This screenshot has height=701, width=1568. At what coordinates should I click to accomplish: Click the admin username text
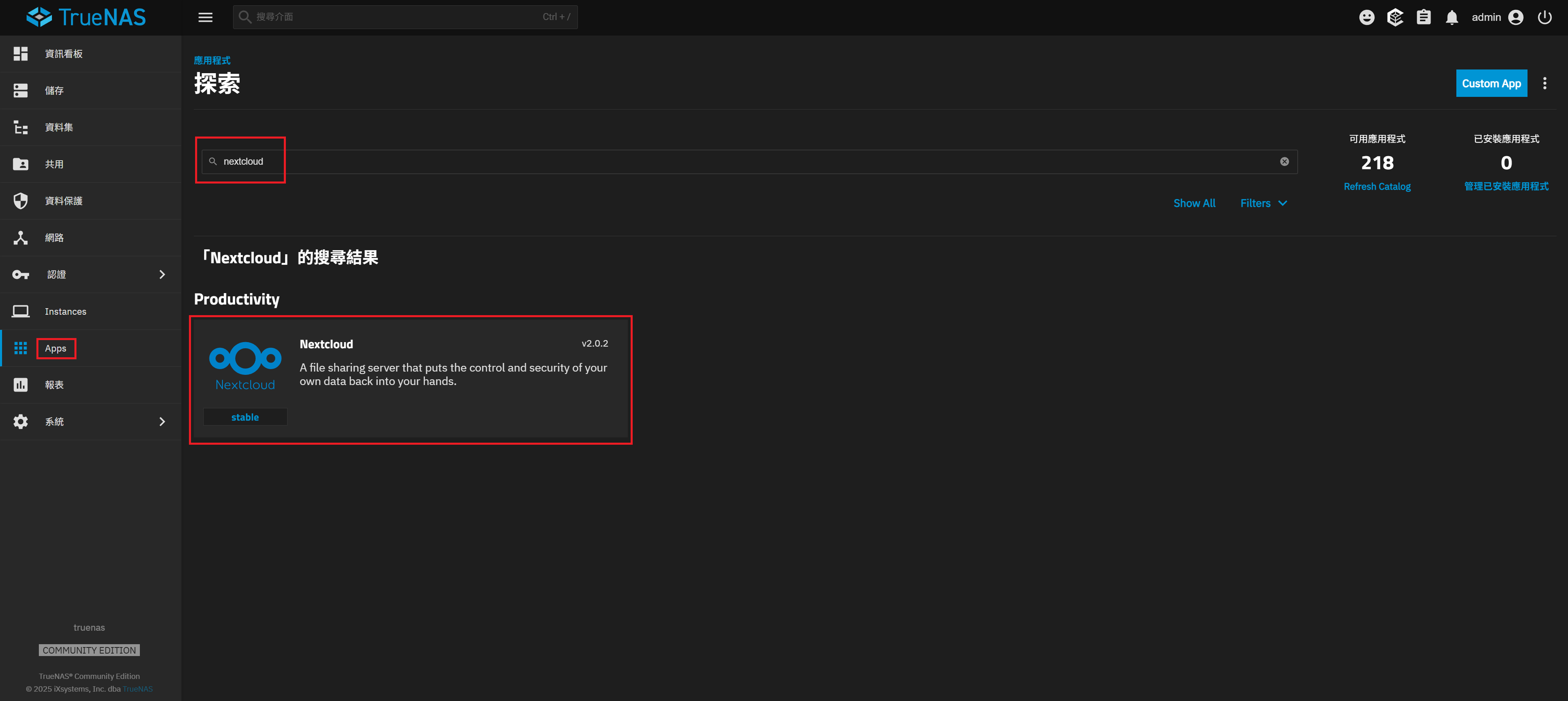click(x=1486, y=17)
